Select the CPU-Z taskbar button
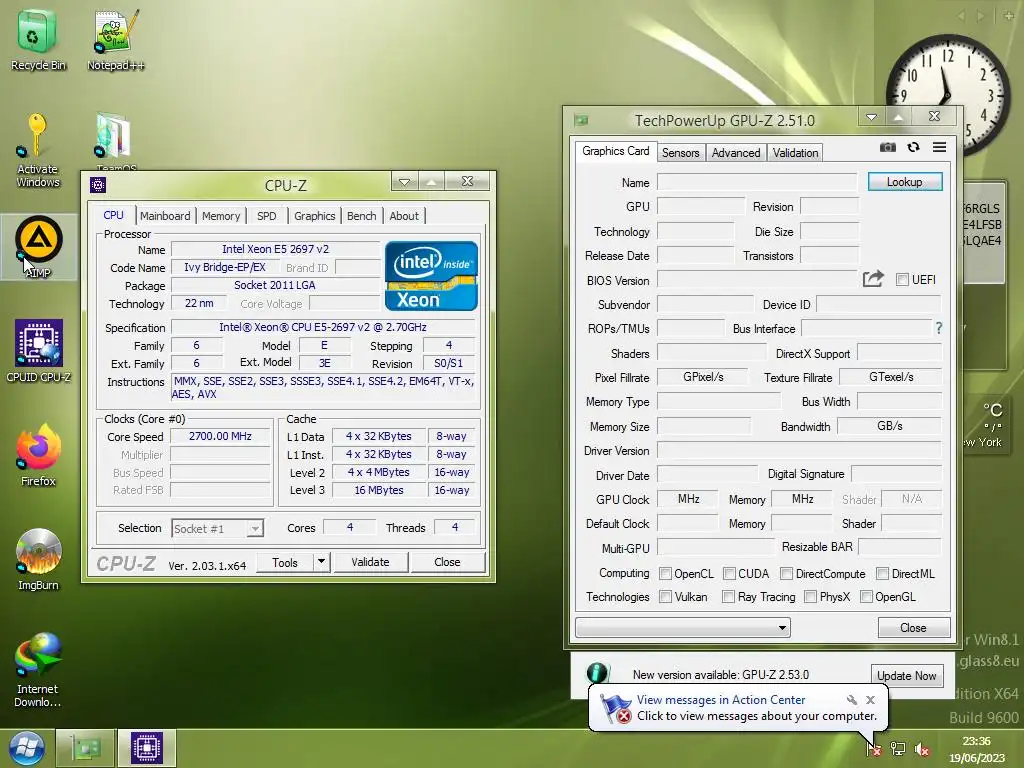Viewport: 1024px width, 768px height. (147, 748)
